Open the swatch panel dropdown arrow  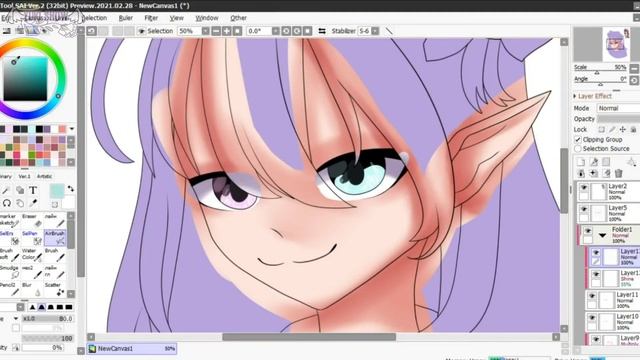(72, 129)
